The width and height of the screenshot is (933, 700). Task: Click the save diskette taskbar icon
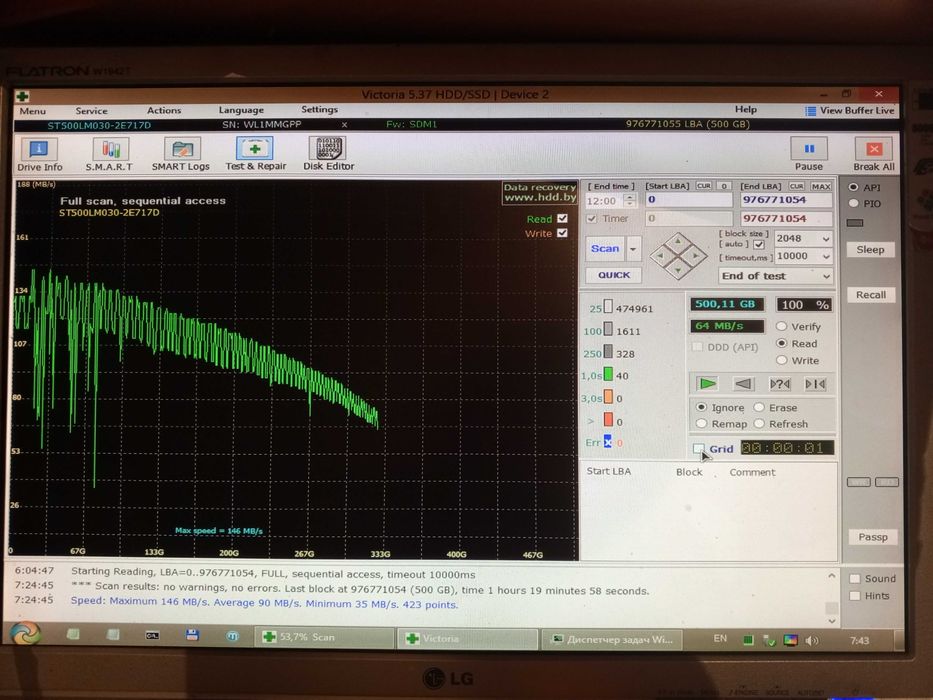point(192,635)
